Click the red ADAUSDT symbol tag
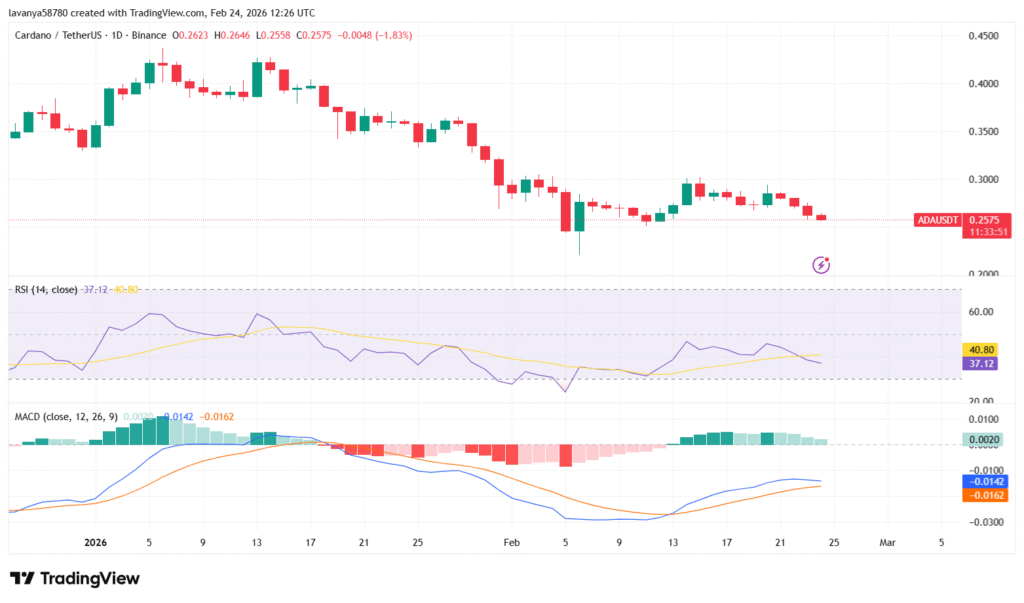 (x=935, y=219)
